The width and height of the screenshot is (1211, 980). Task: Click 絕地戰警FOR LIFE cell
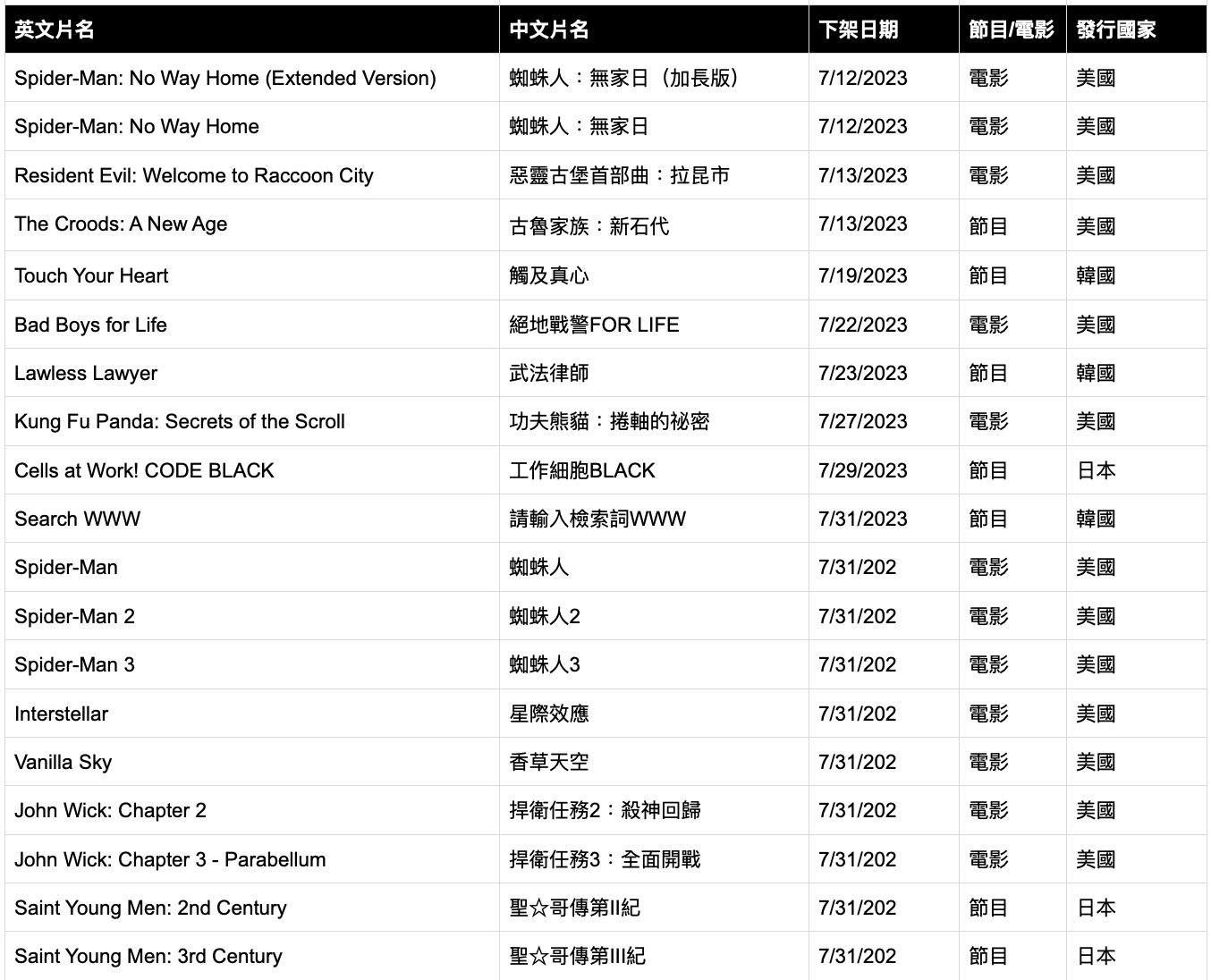654,325
